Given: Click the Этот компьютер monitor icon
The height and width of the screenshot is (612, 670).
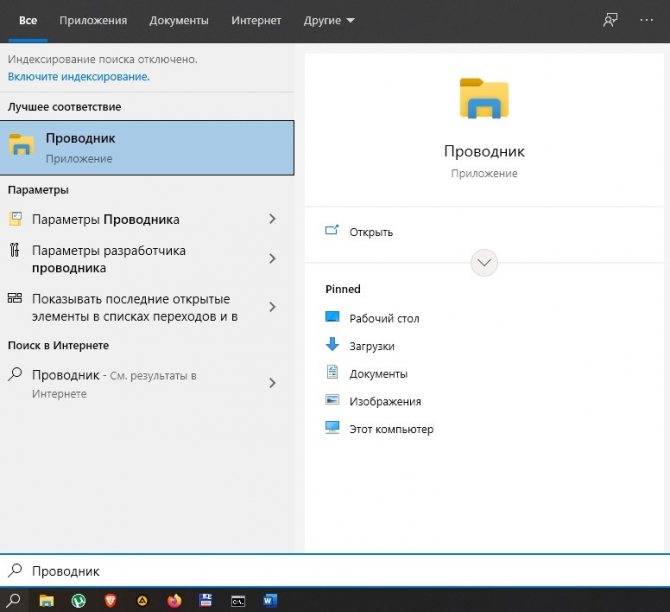Looking at the screenshot, I should 332,427.
